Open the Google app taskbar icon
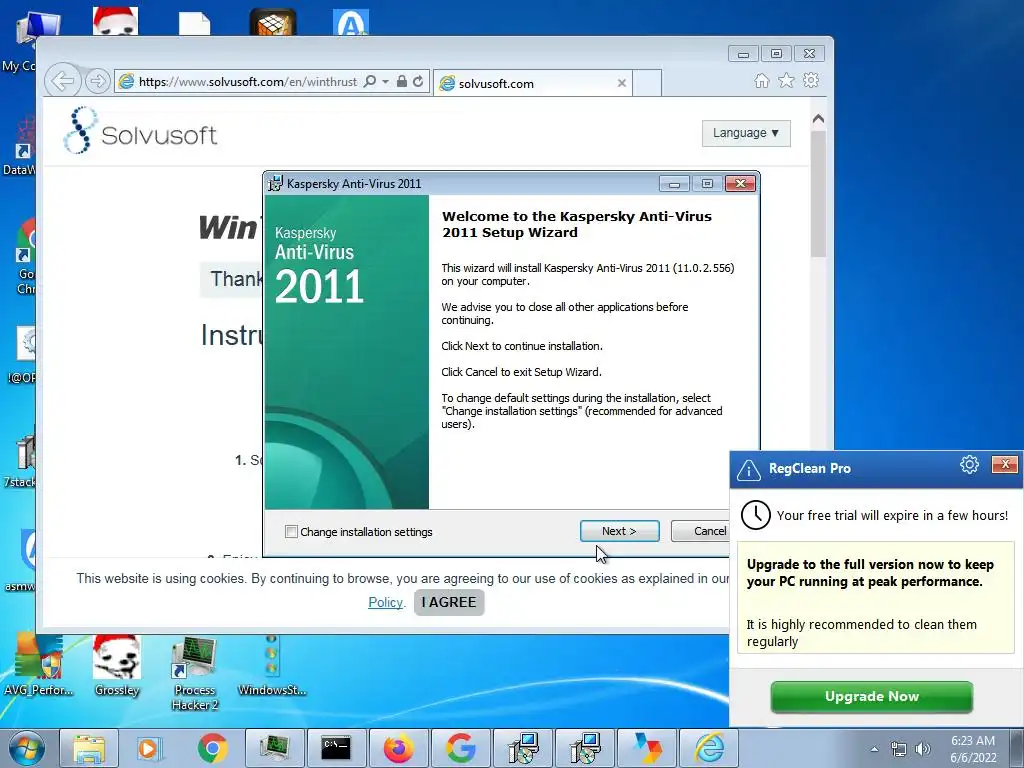This screenshot has height=768, width=1024. [460, 748]
